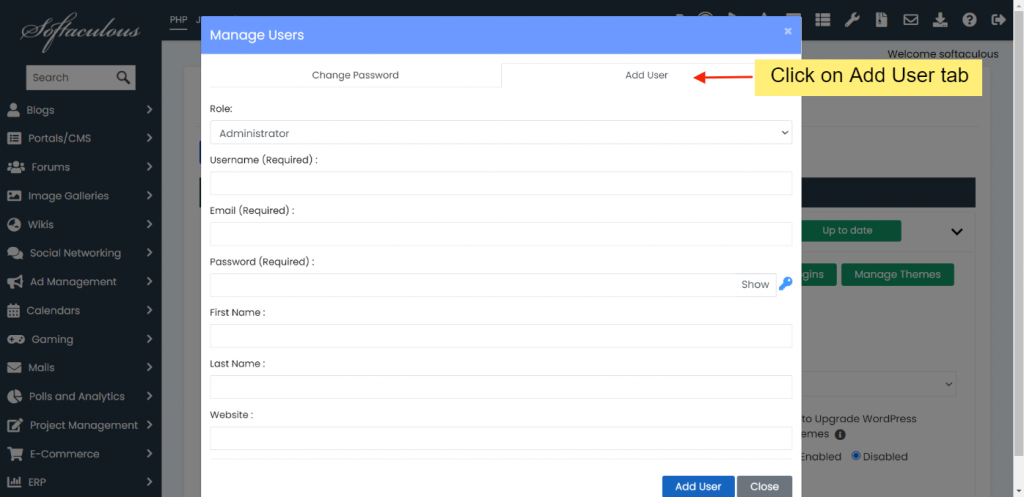This screenshot has width=1024, height=497.
Task: Click the Ad Management megaphone icon
Action: (15, 282)
